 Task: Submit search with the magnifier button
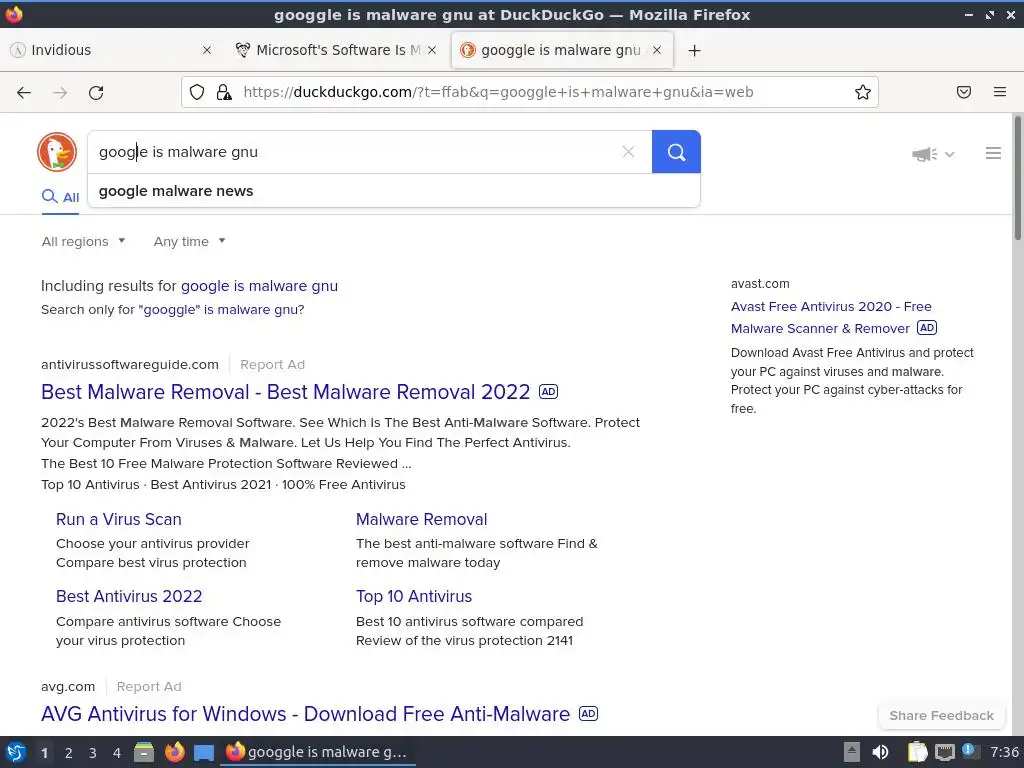[676, 152]
